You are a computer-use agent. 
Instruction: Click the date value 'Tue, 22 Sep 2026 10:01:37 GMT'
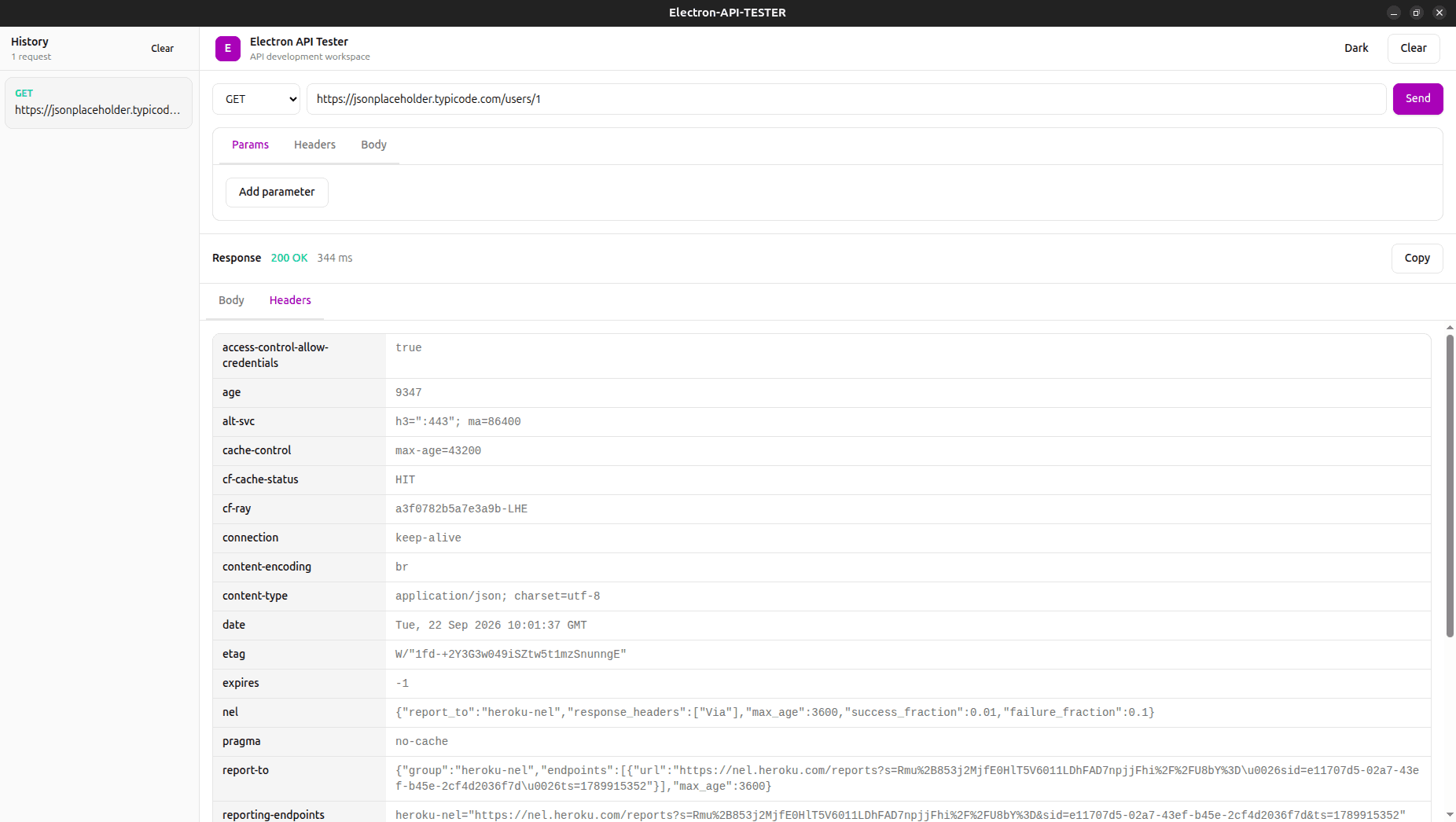[x=491, y=626]
